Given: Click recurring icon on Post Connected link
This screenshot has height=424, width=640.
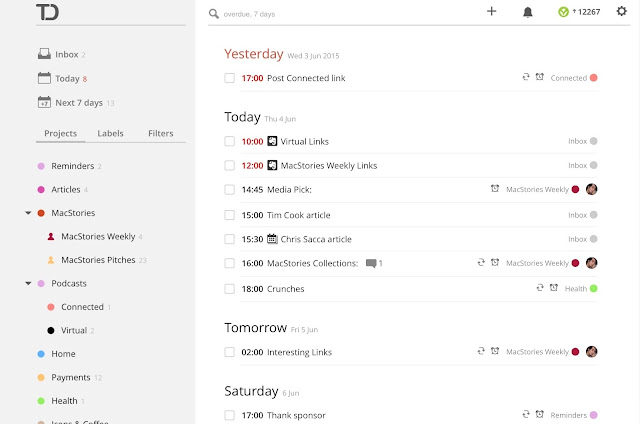Looking at the screenshot, I should click(x=526, y=77).
